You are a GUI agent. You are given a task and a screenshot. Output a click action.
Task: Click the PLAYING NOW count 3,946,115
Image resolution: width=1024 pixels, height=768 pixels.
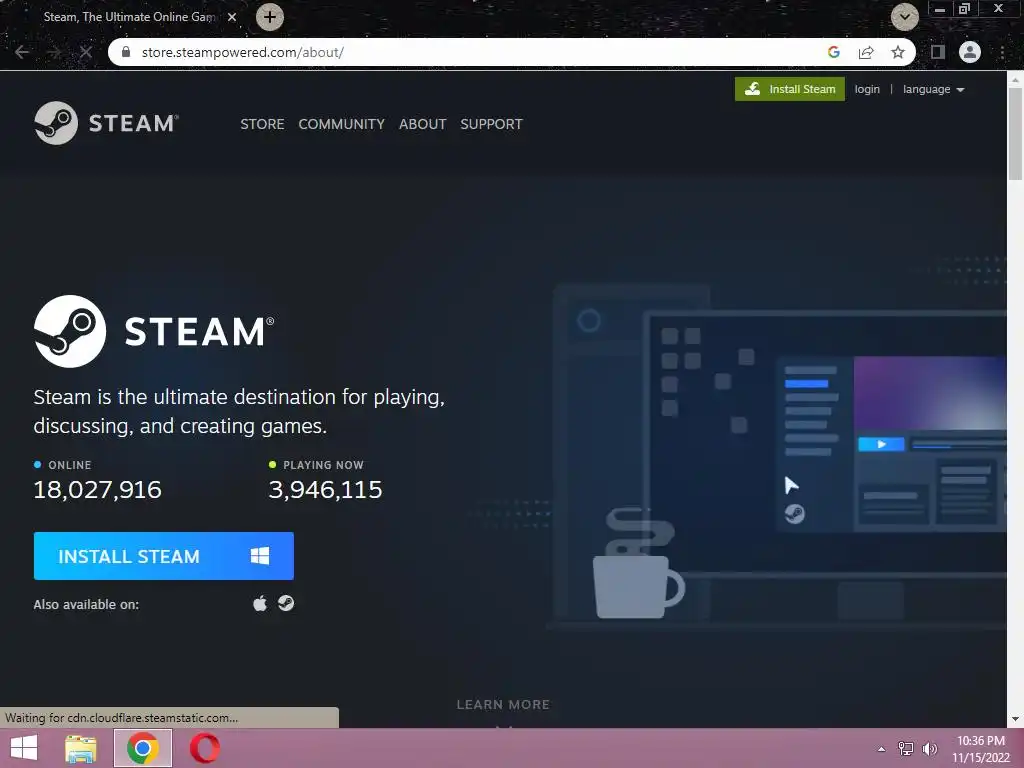click(x=325, y=490)
